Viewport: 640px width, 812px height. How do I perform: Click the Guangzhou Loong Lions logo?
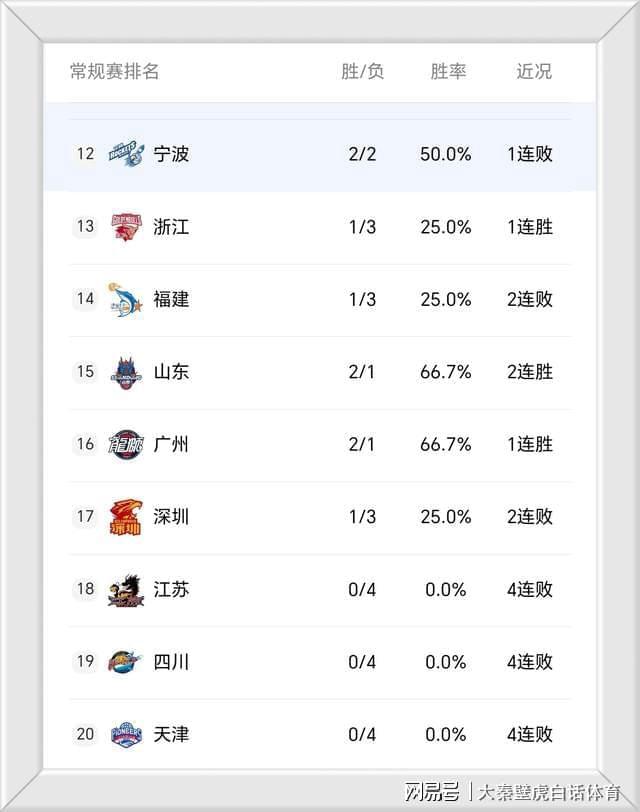point(126,444)
